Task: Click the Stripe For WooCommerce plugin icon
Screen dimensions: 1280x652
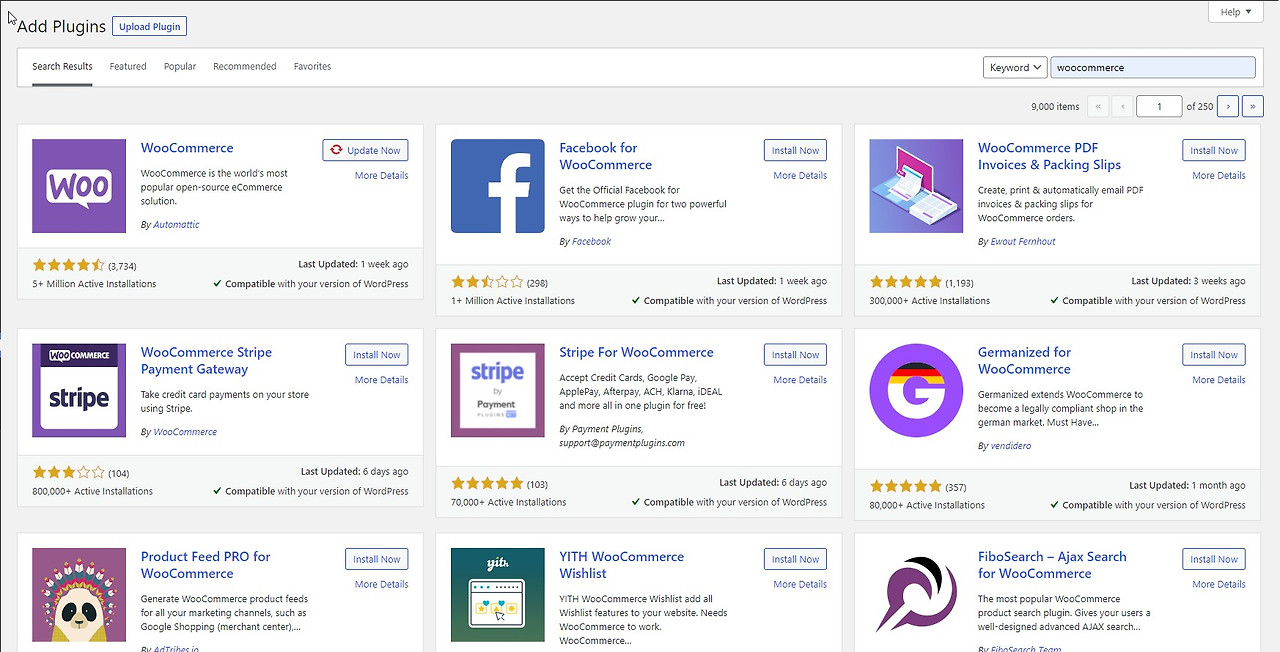Action: coord(498,390)
